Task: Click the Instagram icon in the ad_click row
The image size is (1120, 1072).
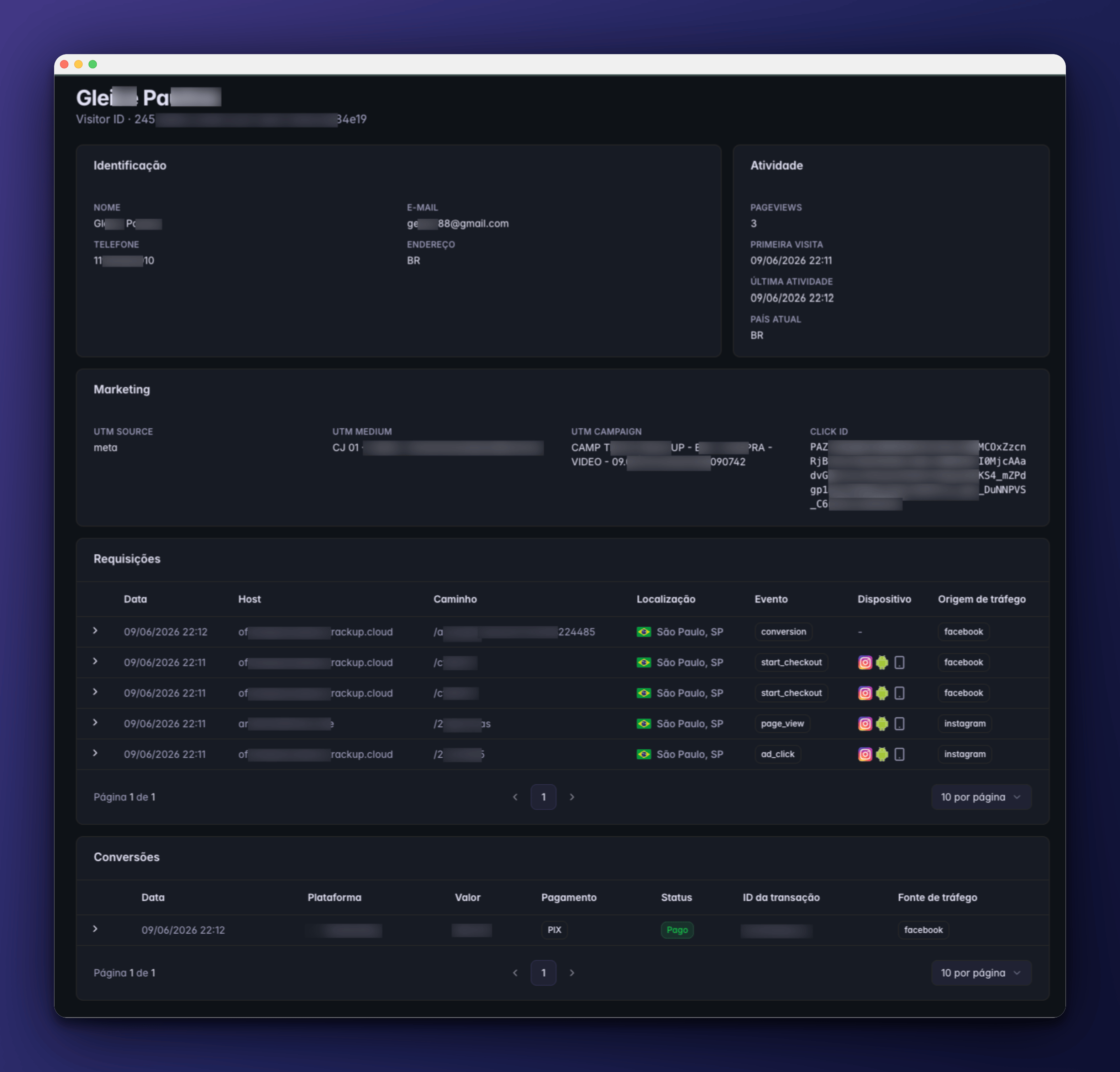Action: 865,754
